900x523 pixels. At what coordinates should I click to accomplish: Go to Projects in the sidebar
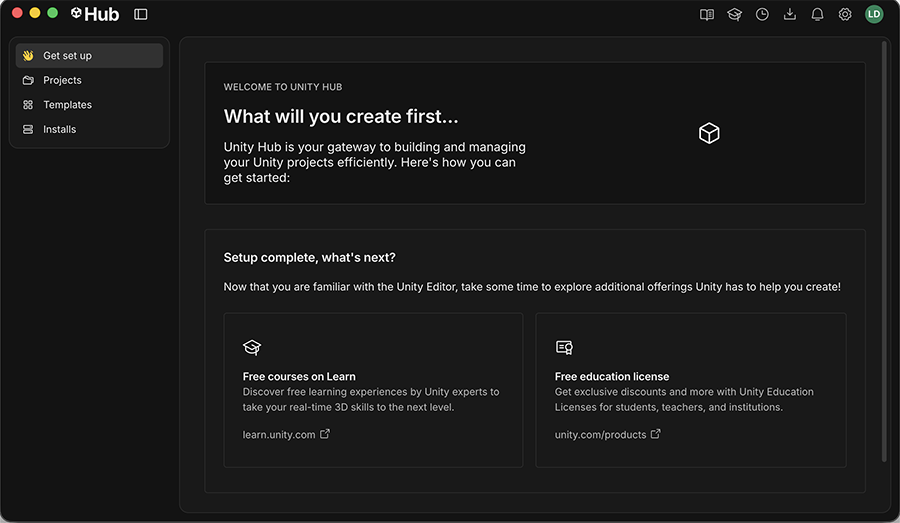tap(89, 80)
